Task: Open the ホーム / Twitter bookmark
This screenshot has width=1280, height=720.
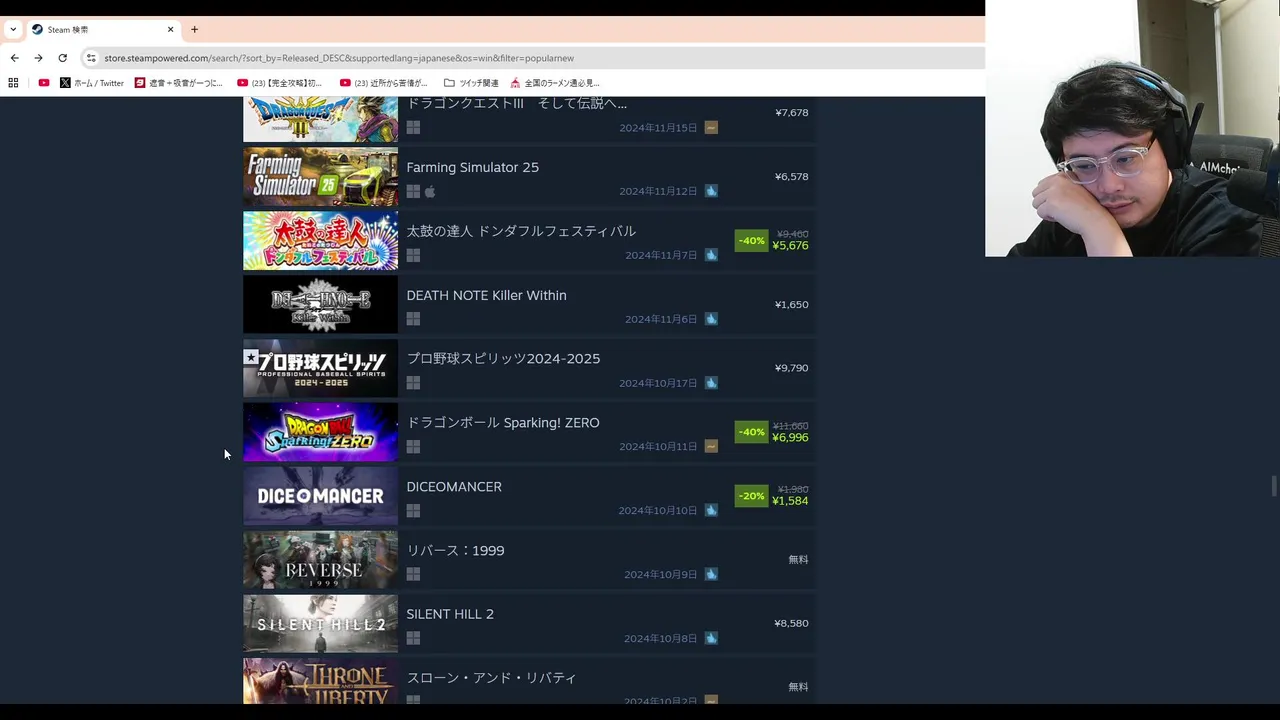Action: coord(92,83)
